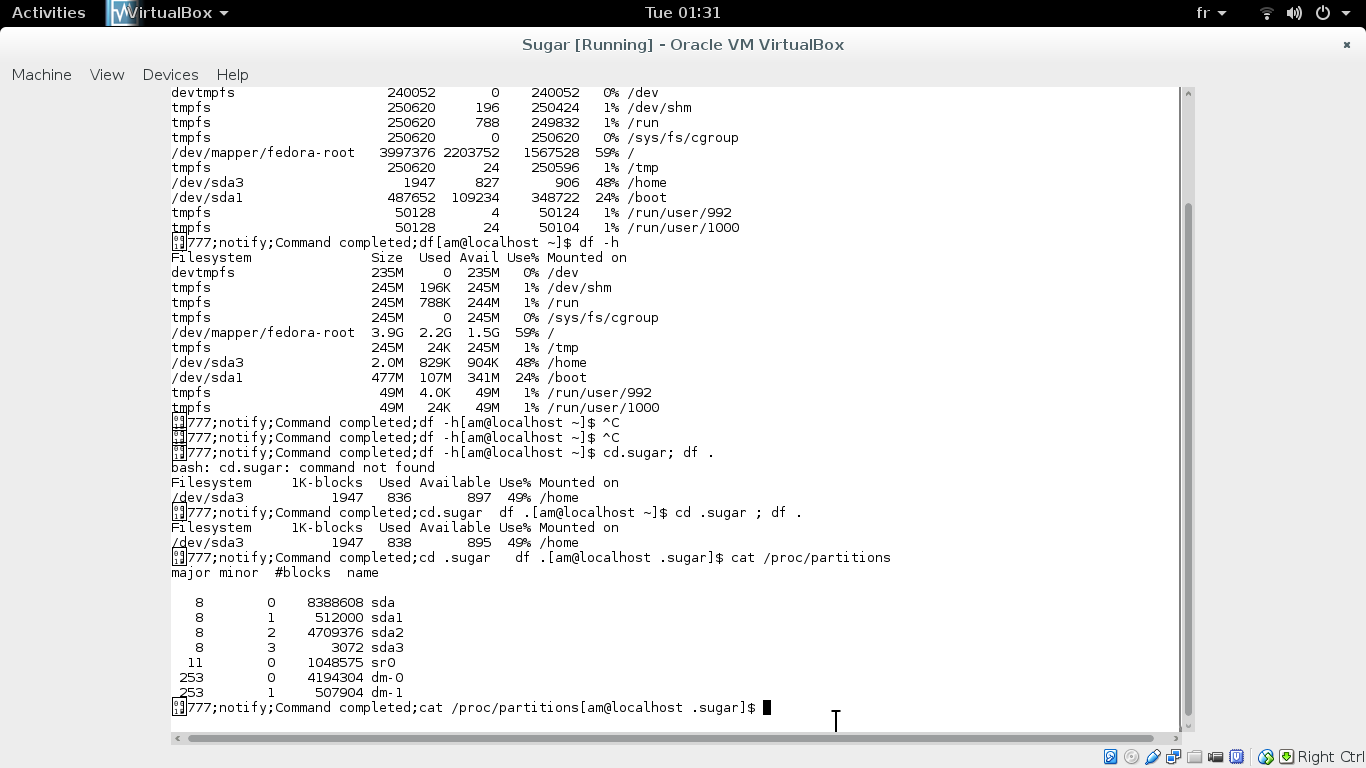This screenshot has width=1366, height=768.
Task: Click the terminal prompt cursor after .sugar]$
Action: 767,707
